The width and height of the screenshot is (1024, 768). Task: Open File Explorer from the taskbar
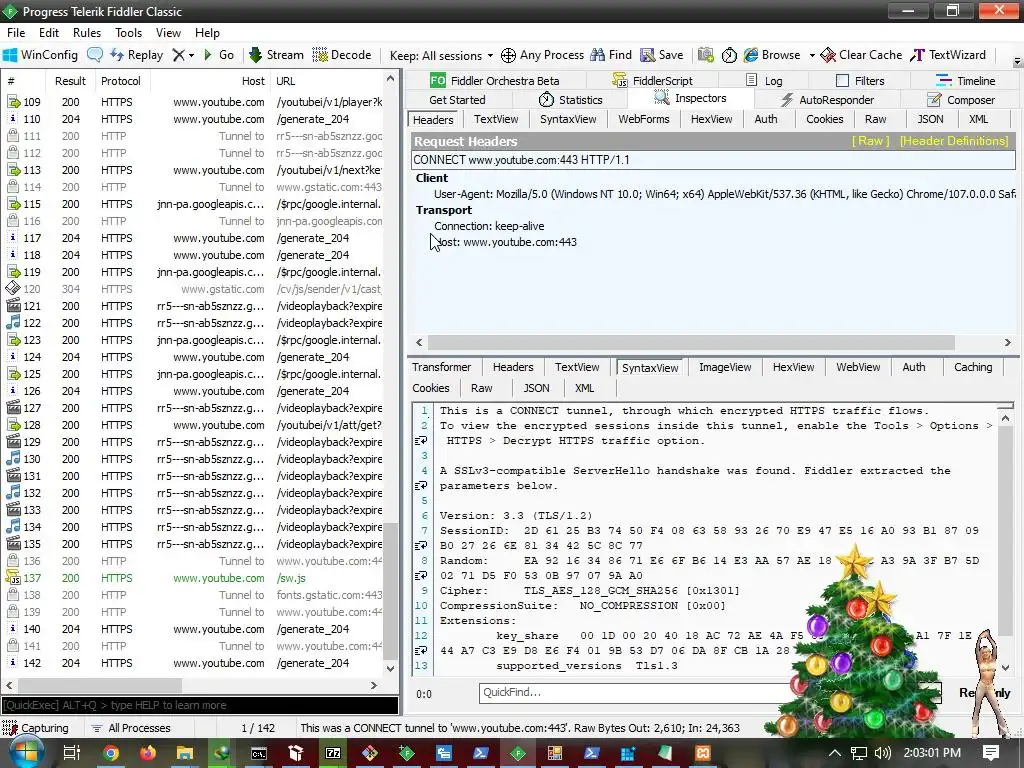pos(185,753)
